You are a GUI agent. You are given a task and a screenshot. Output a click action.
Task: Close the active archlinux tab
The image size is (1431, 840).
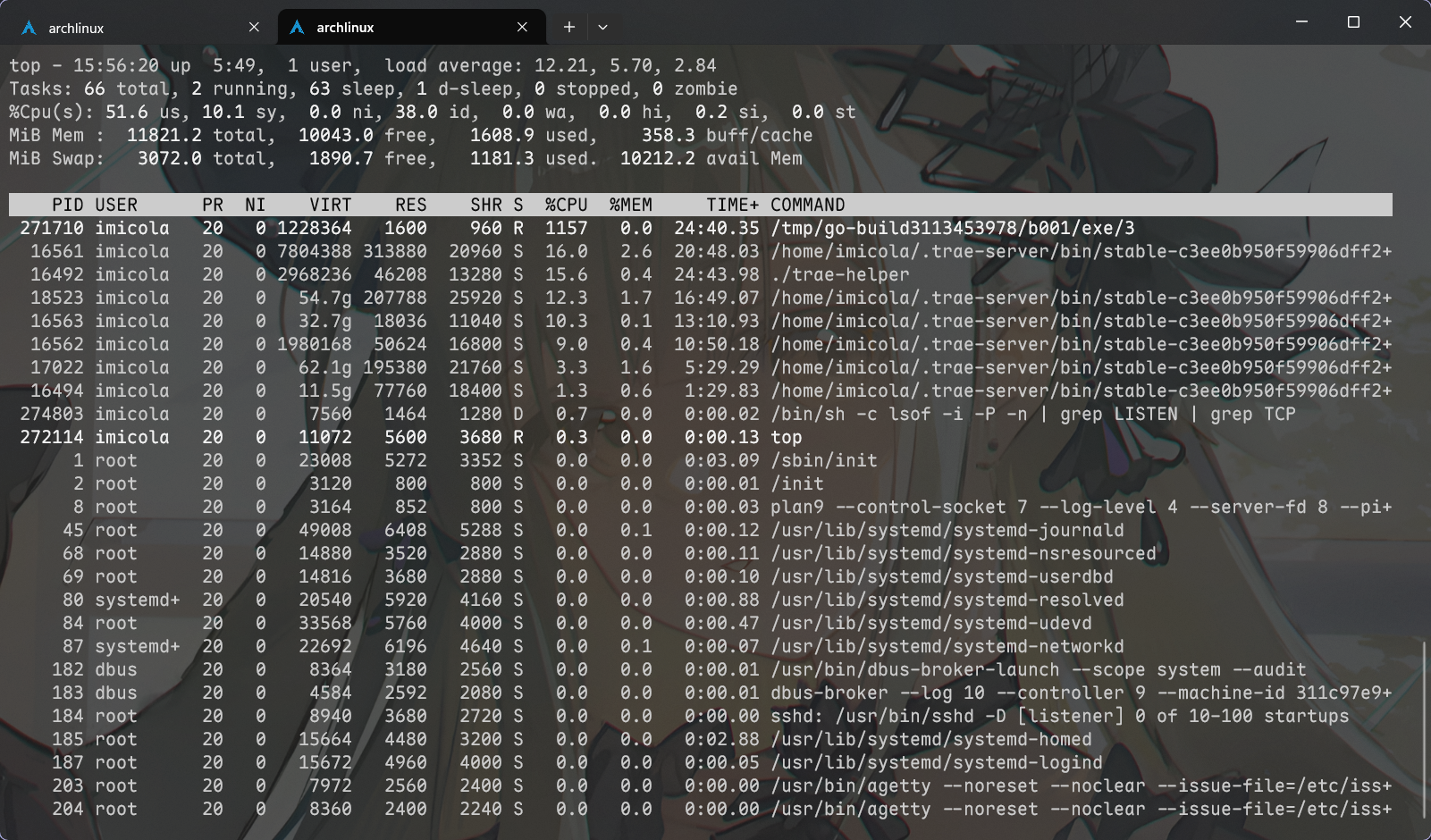click(x=522, y=27)
